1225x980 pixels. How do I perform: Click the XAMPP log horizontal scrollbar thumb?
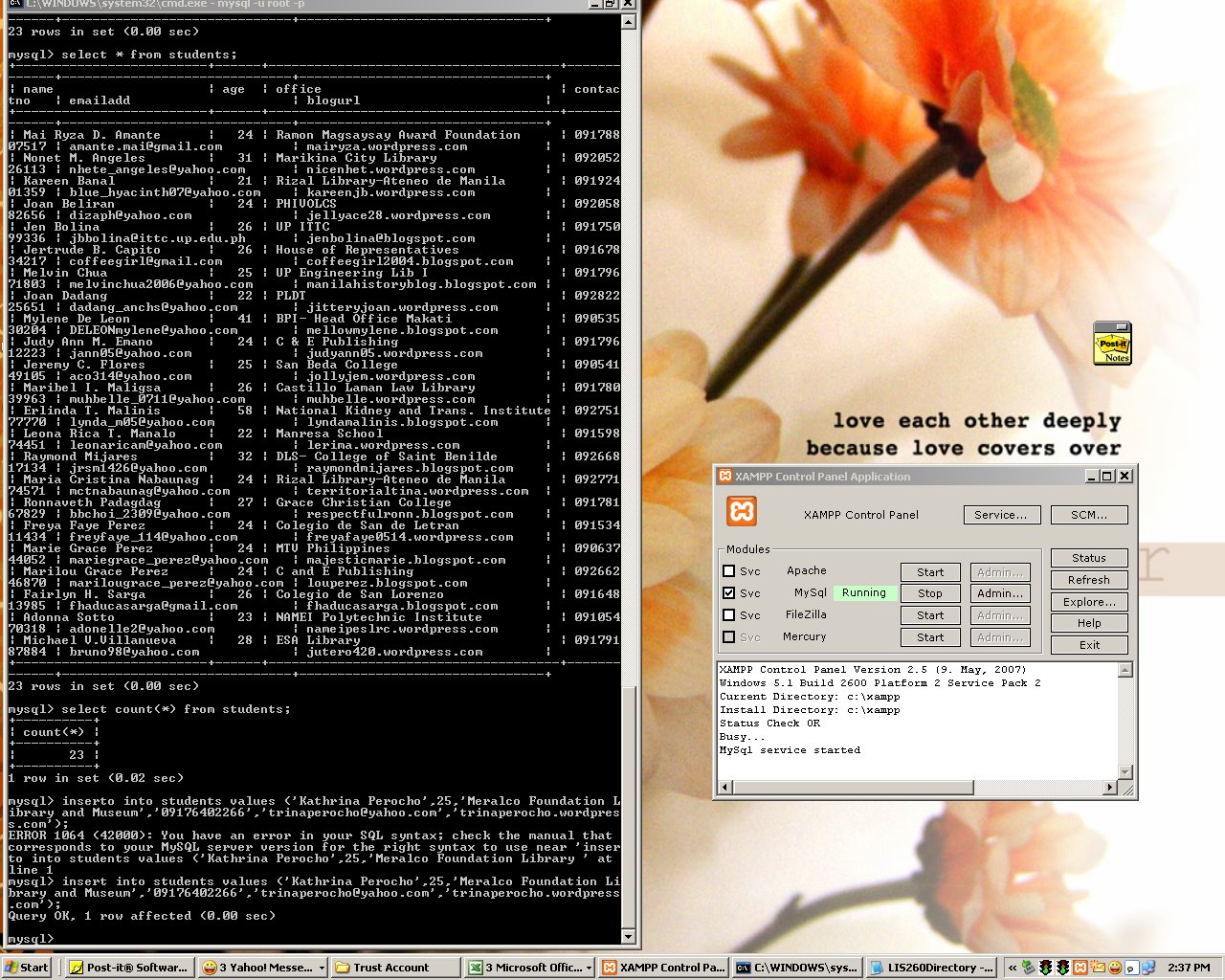click(853, 788)
